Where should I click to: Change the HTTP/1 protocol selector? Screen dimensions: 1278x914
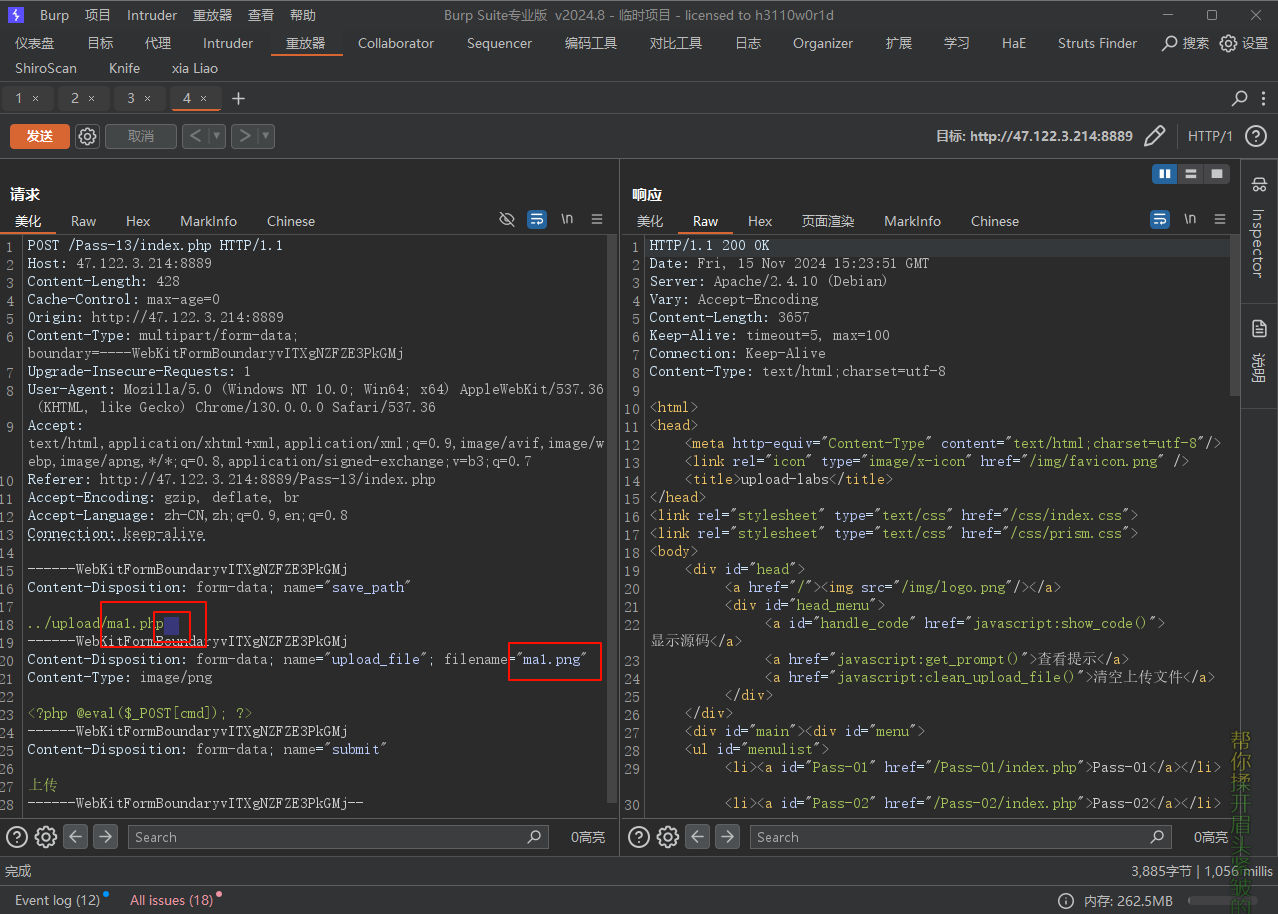pos(1210,136)
